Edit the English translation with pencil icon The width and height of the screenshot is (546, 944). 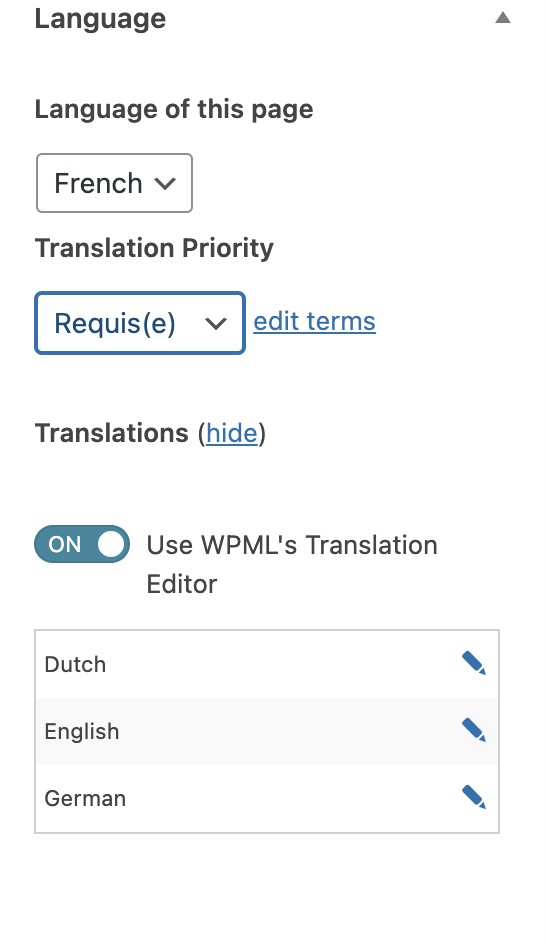(x=474, y=731)
